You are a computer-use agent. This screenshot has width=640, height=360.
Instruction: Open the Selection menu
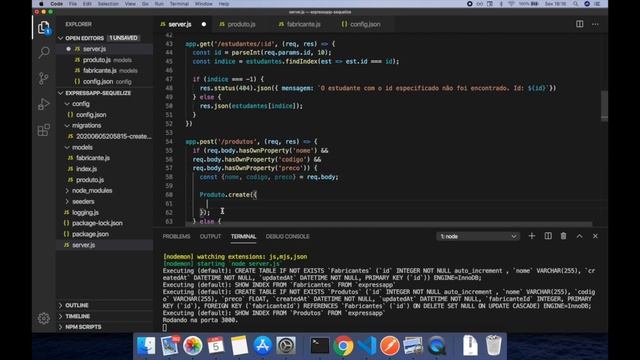click(108, 4)
